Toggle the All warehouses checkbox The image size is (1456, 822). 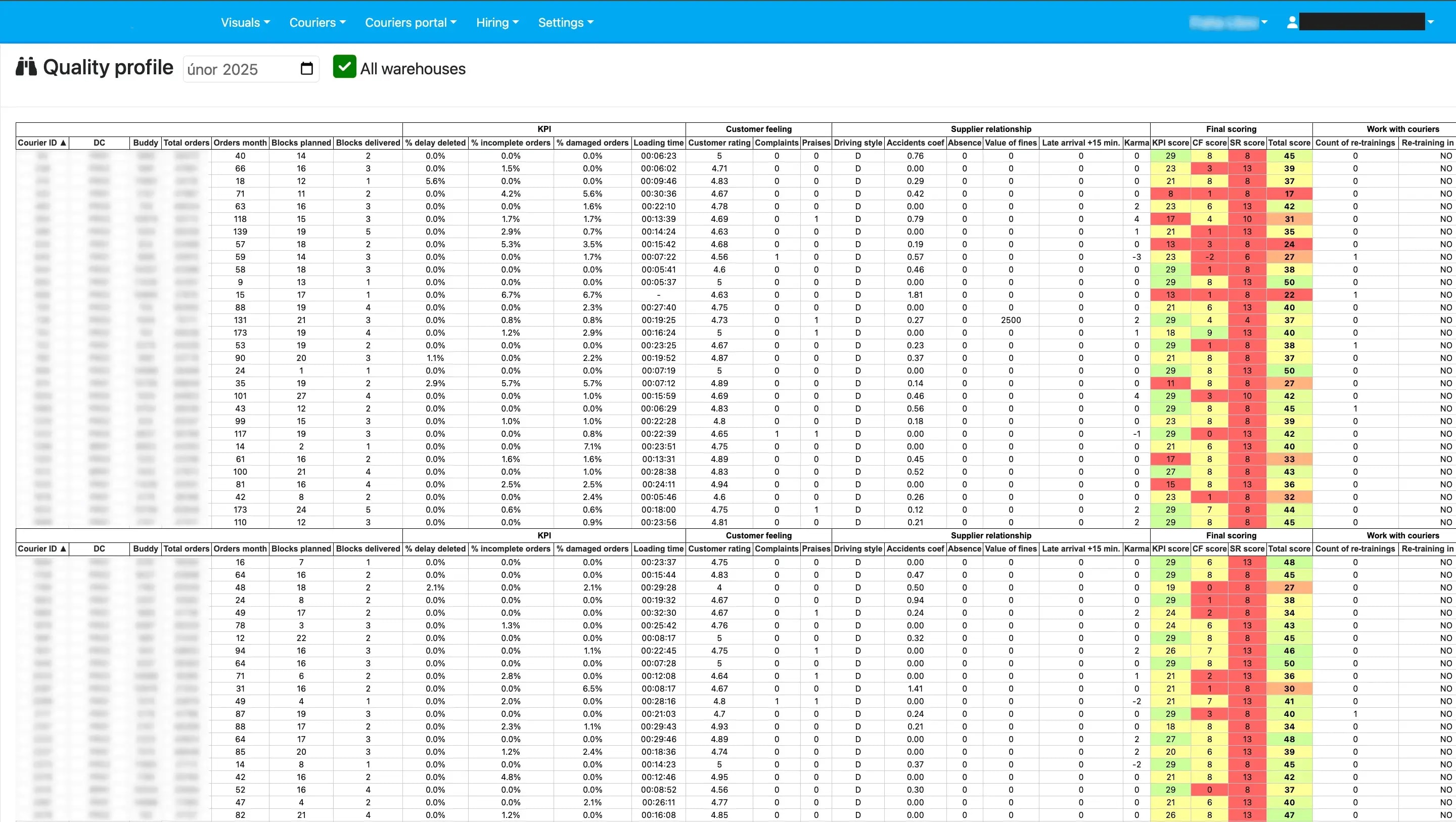344,67
